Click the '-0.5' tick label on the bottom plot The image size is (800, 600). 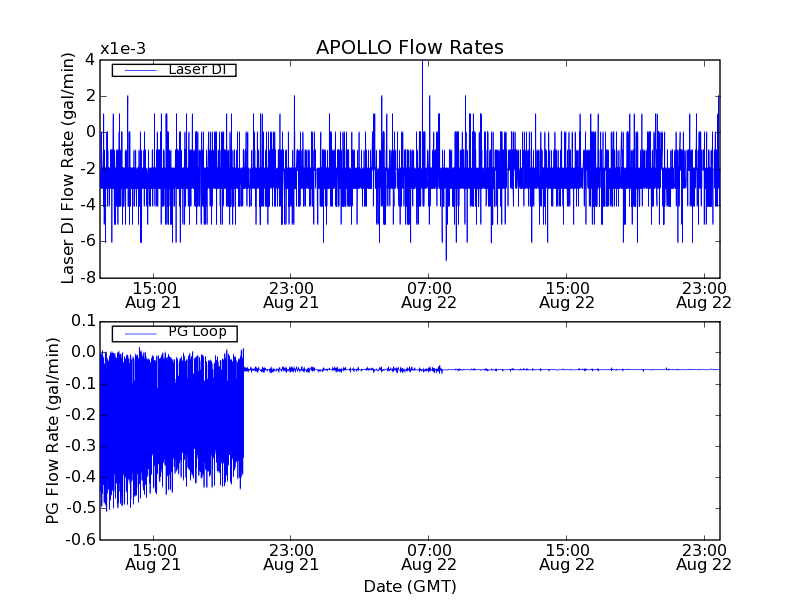click(x=81, y=508)
